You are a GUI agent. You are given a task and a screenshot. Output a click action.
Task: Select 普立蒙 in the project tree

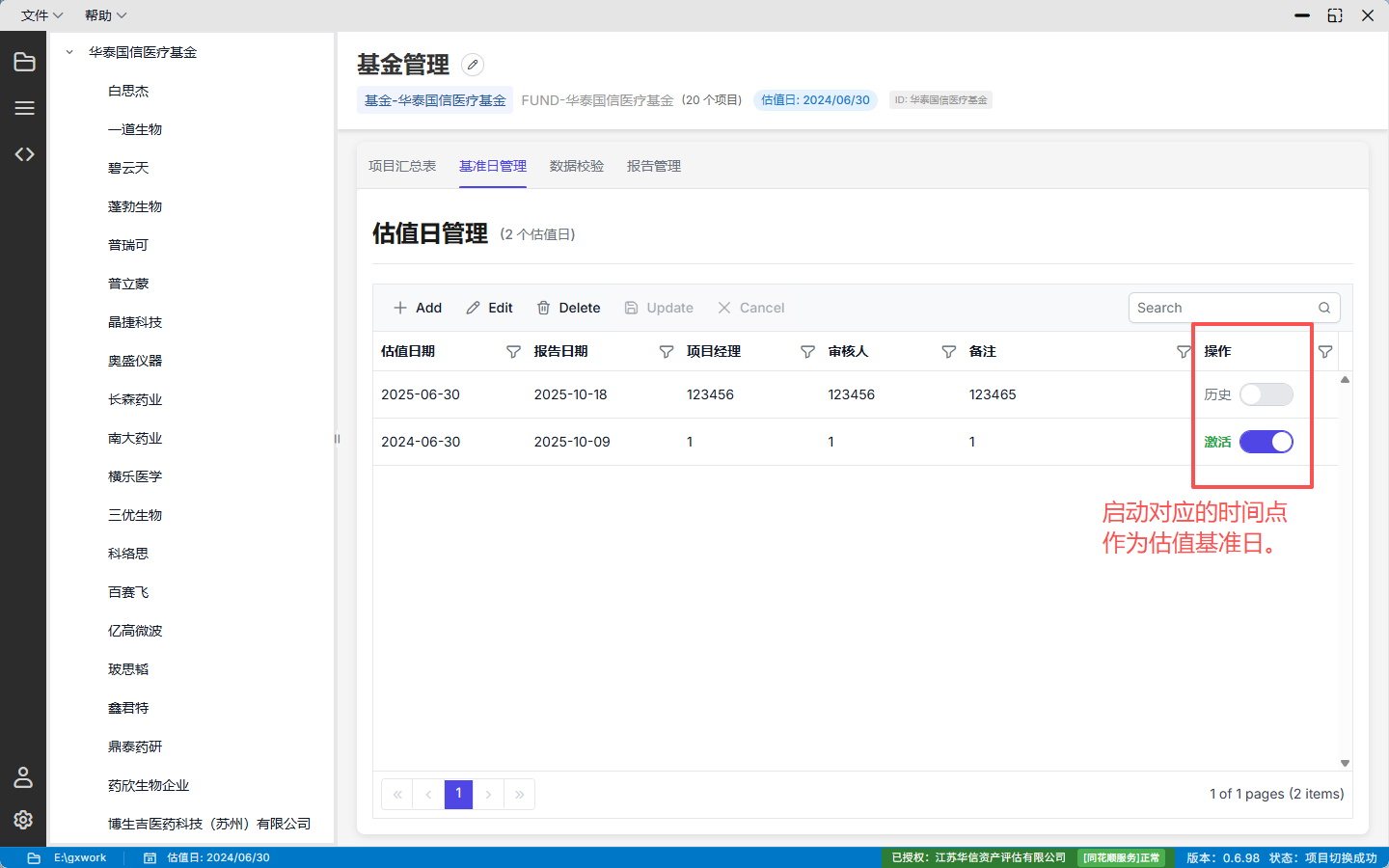[x=128, y=284]
